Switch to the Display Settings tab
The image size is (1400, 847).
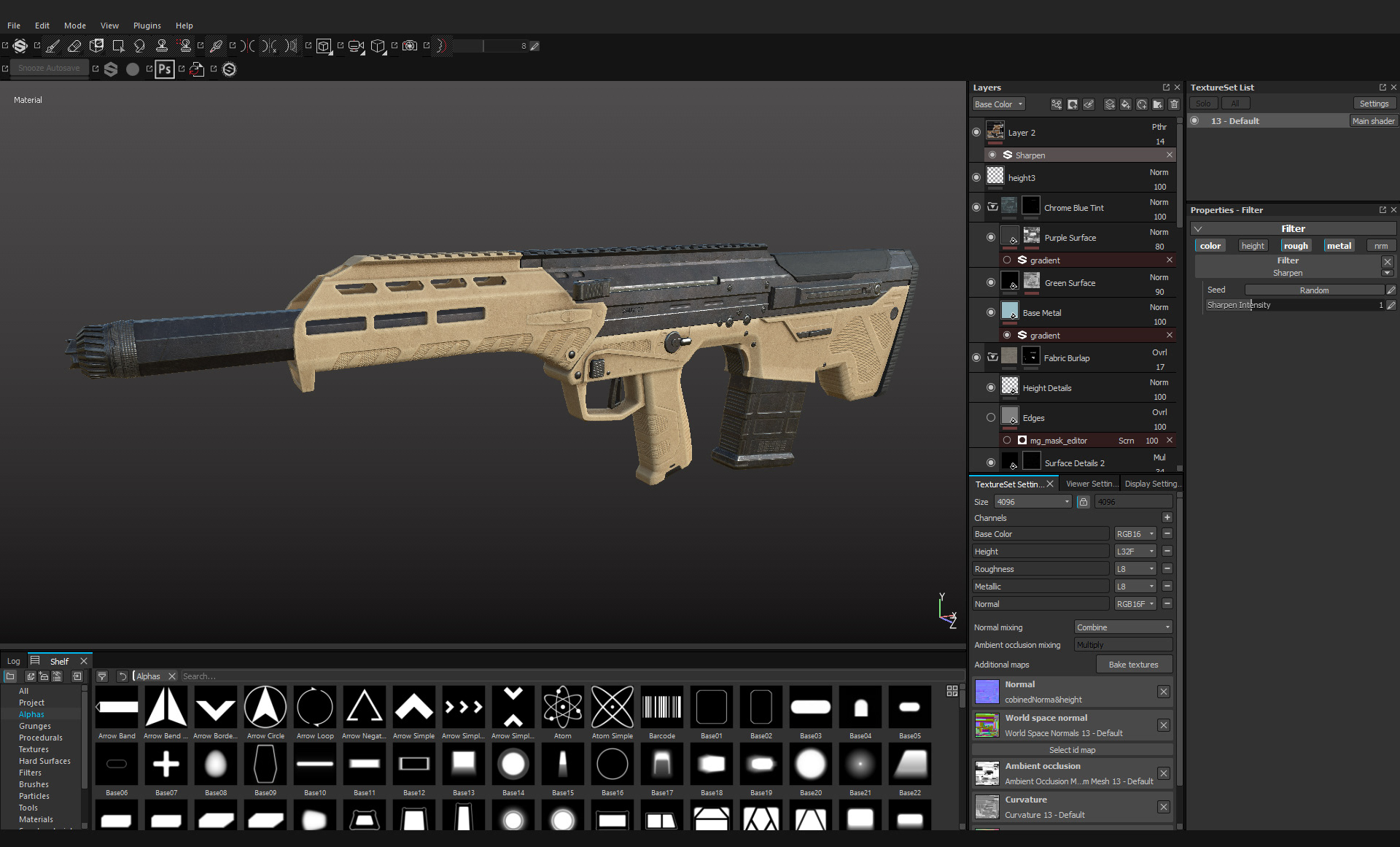pyautogui.click(x=1151, y=483)
